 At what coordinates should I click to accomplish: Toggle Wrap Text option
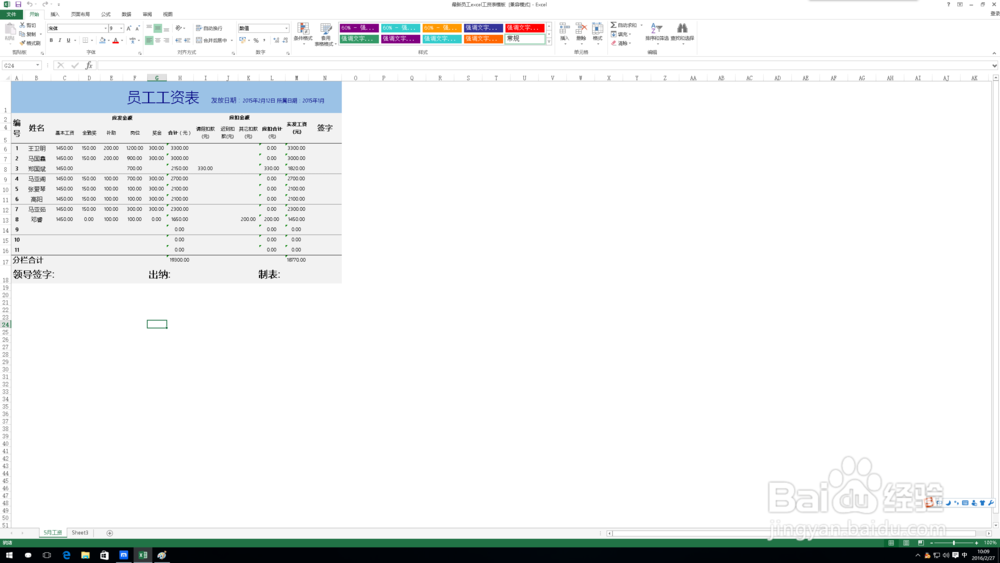(209, 28)
